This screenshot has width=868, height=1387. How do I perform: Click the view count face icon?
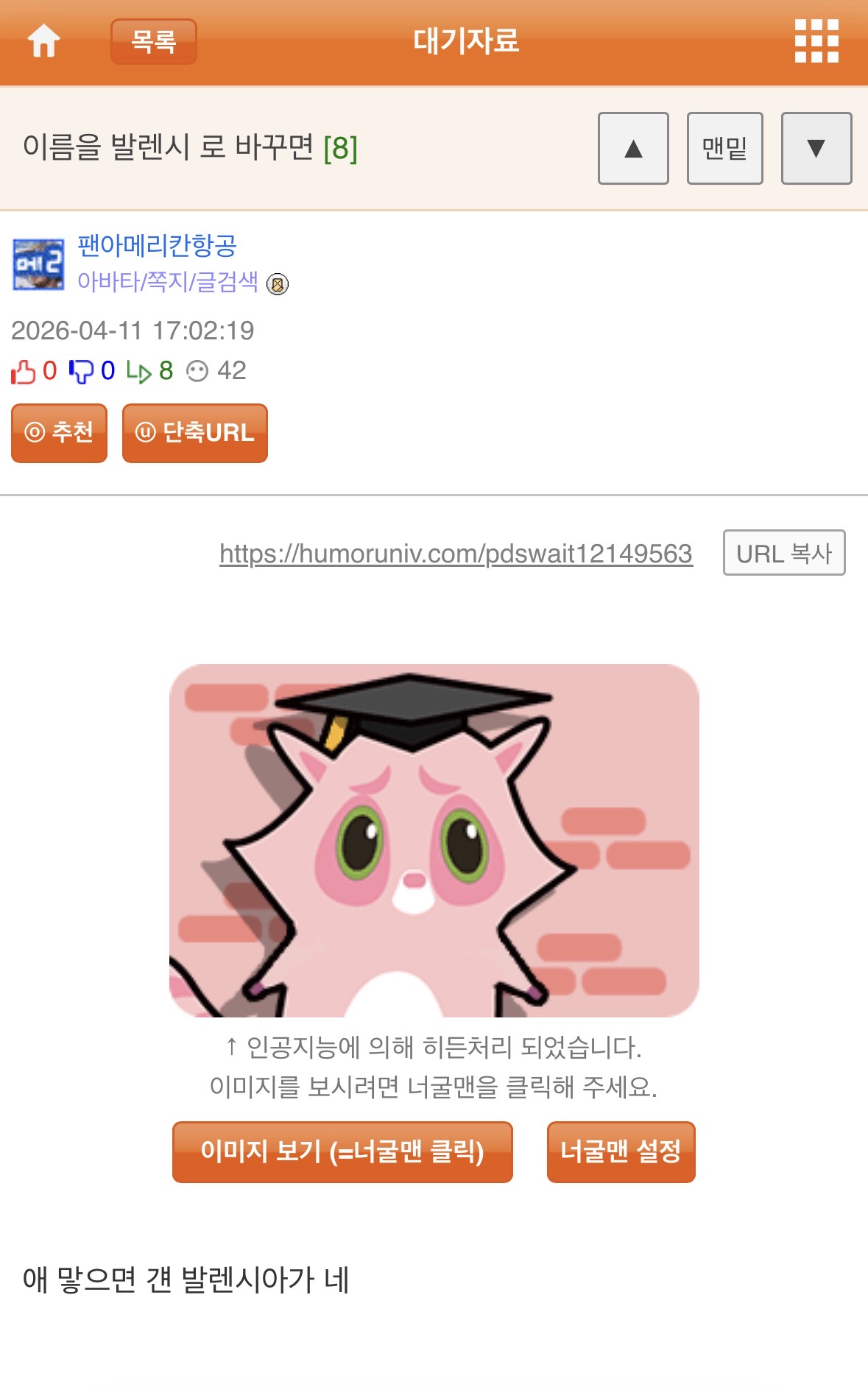click(x=197, y=371)
